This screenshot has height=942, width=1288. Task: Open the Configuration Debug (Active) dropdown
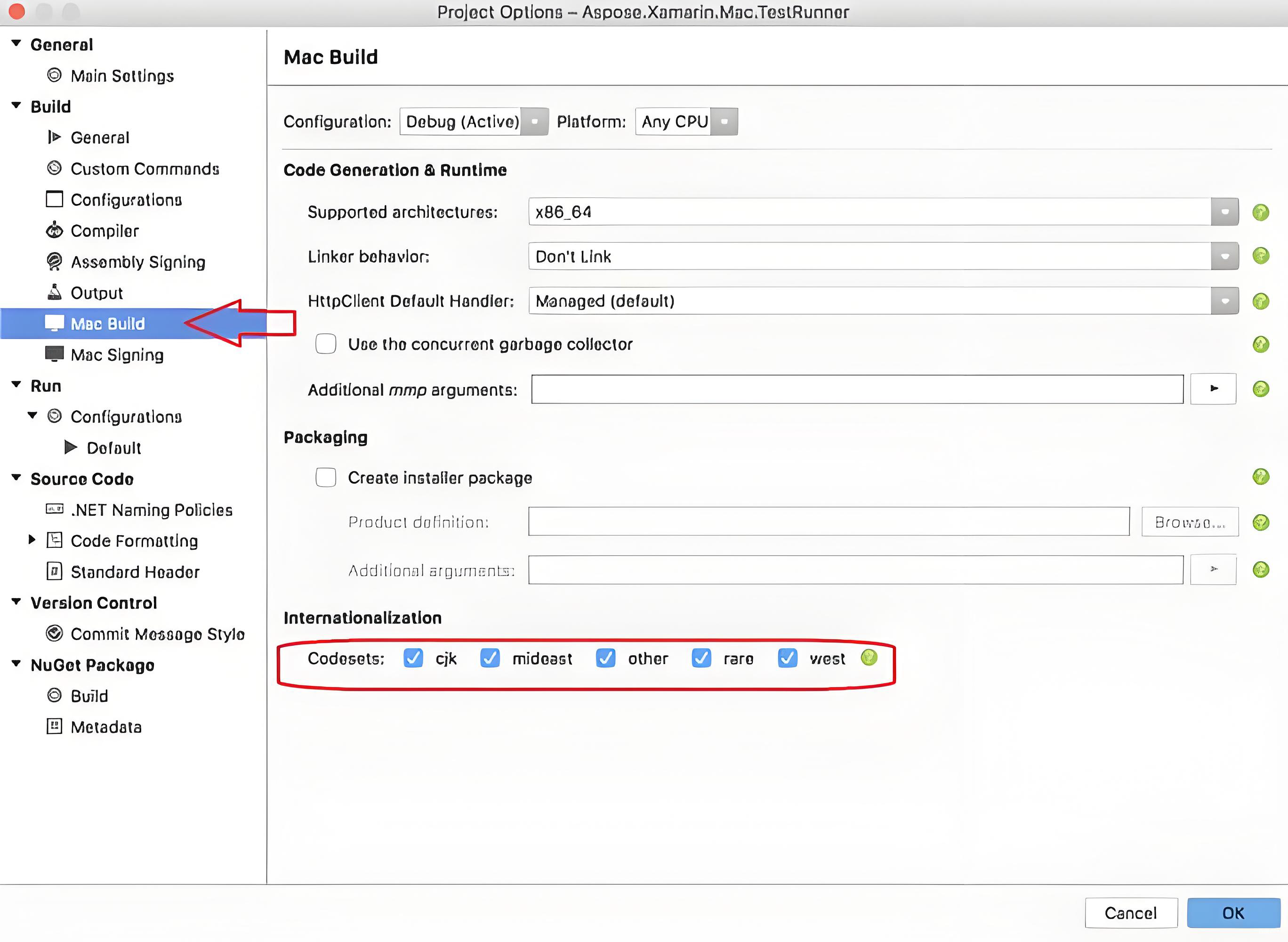(x=473, y=122)
